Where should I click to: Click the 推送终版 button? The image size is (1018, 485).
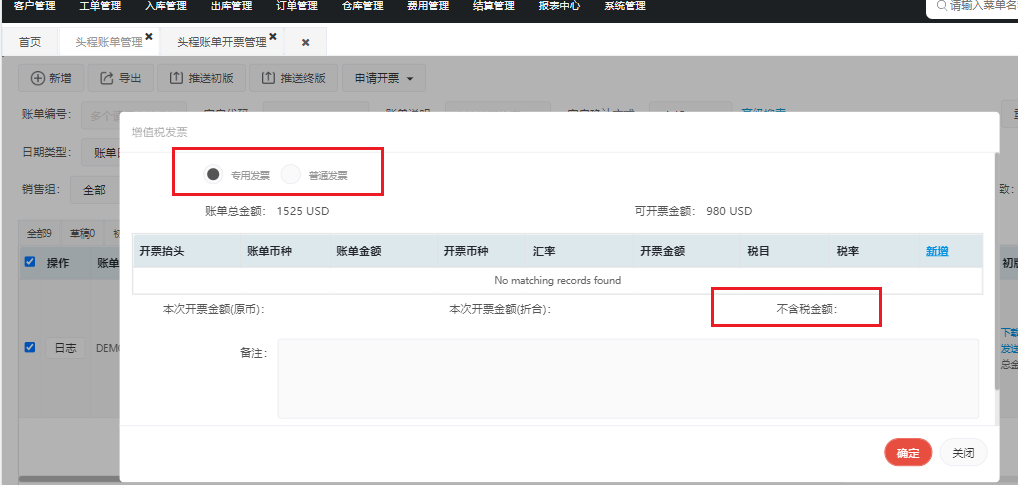pos(293,79)
